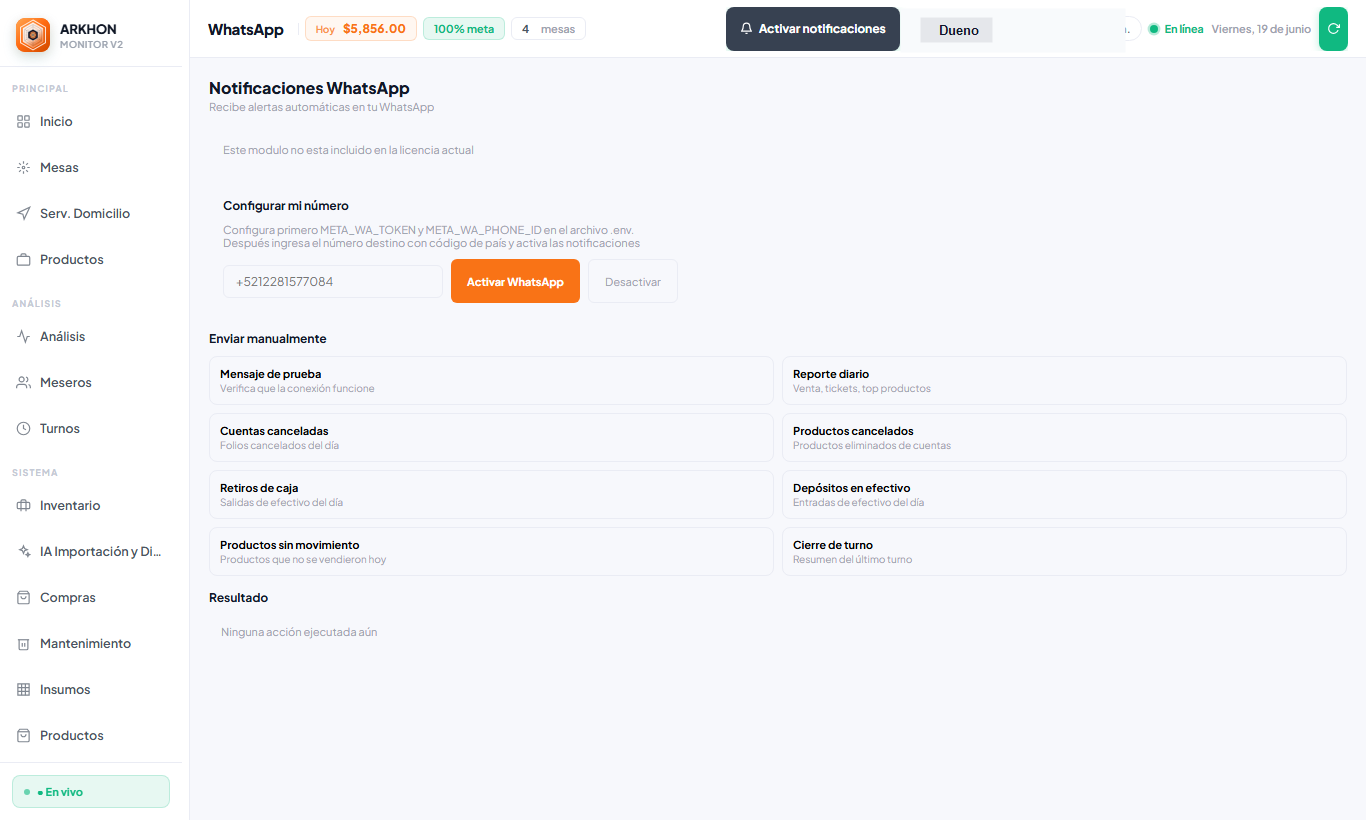The image size is (1366, 820).
Task: Click the Configurar mi número heading
Action: pos(286,205)
